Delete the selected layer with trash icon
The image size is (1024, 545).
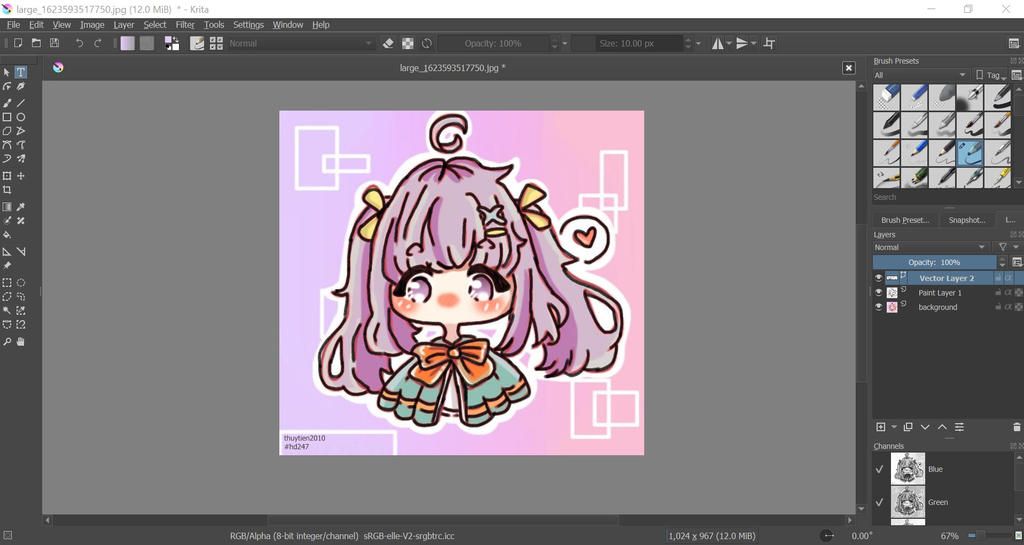coord(1016,427)
